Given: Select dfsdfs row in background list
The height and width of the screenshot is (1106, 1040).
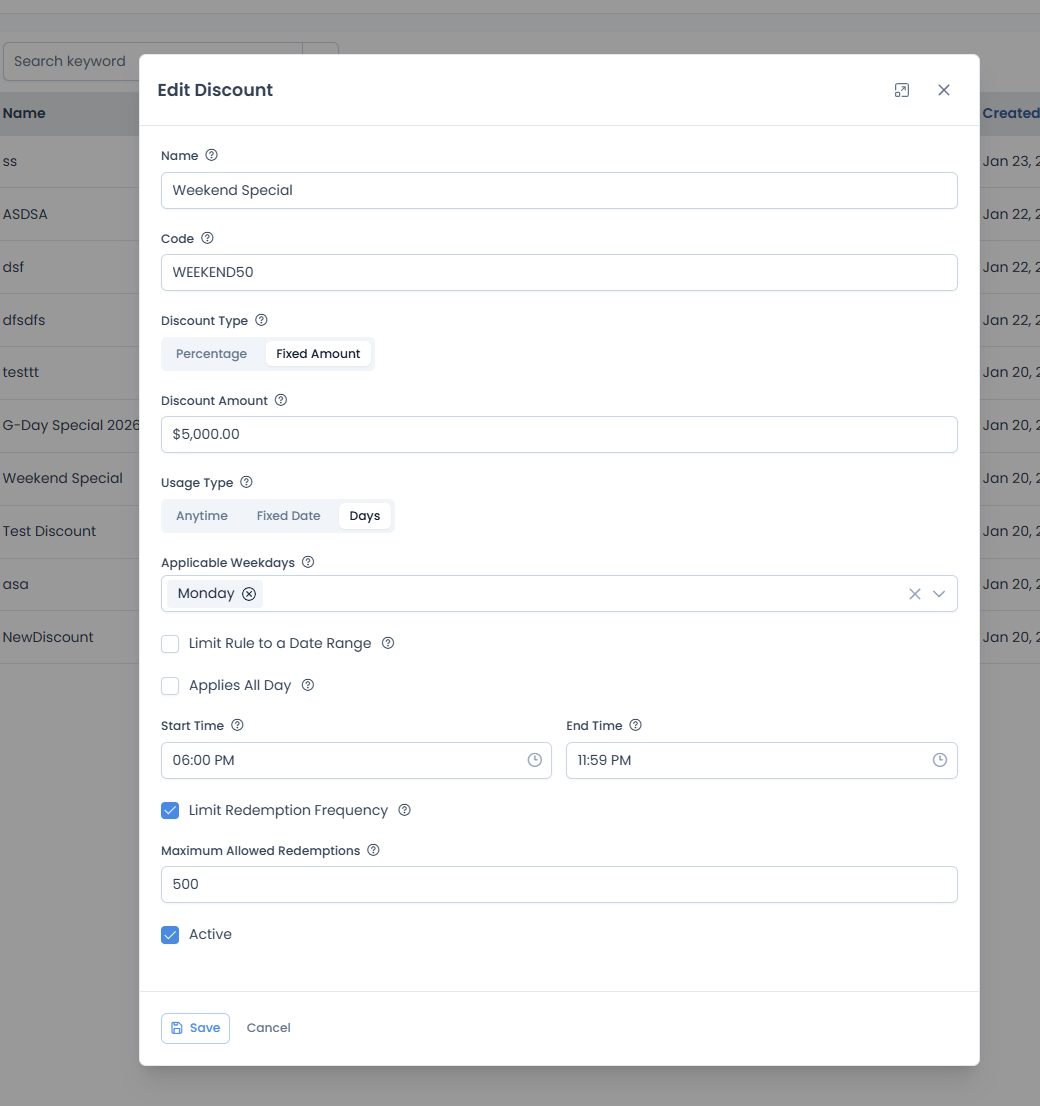Looking at the screenshot, I should tap(24, 320).
